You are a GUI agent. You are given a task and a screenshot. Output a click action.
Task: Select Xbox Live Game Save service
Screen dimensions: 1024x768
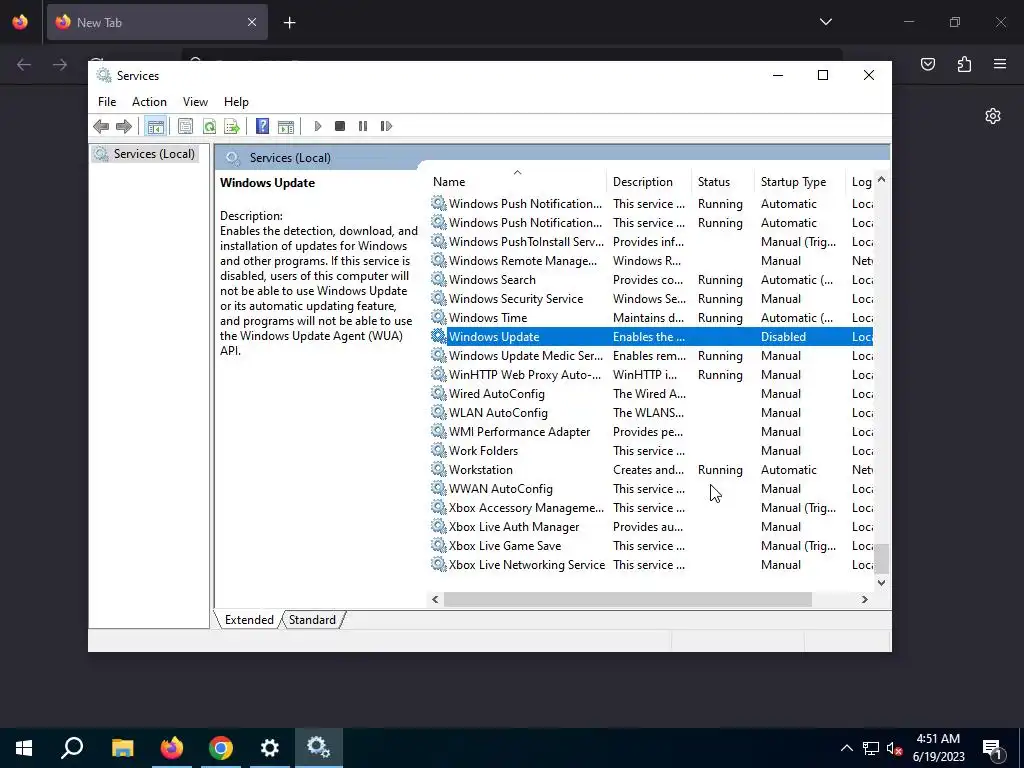651,545
